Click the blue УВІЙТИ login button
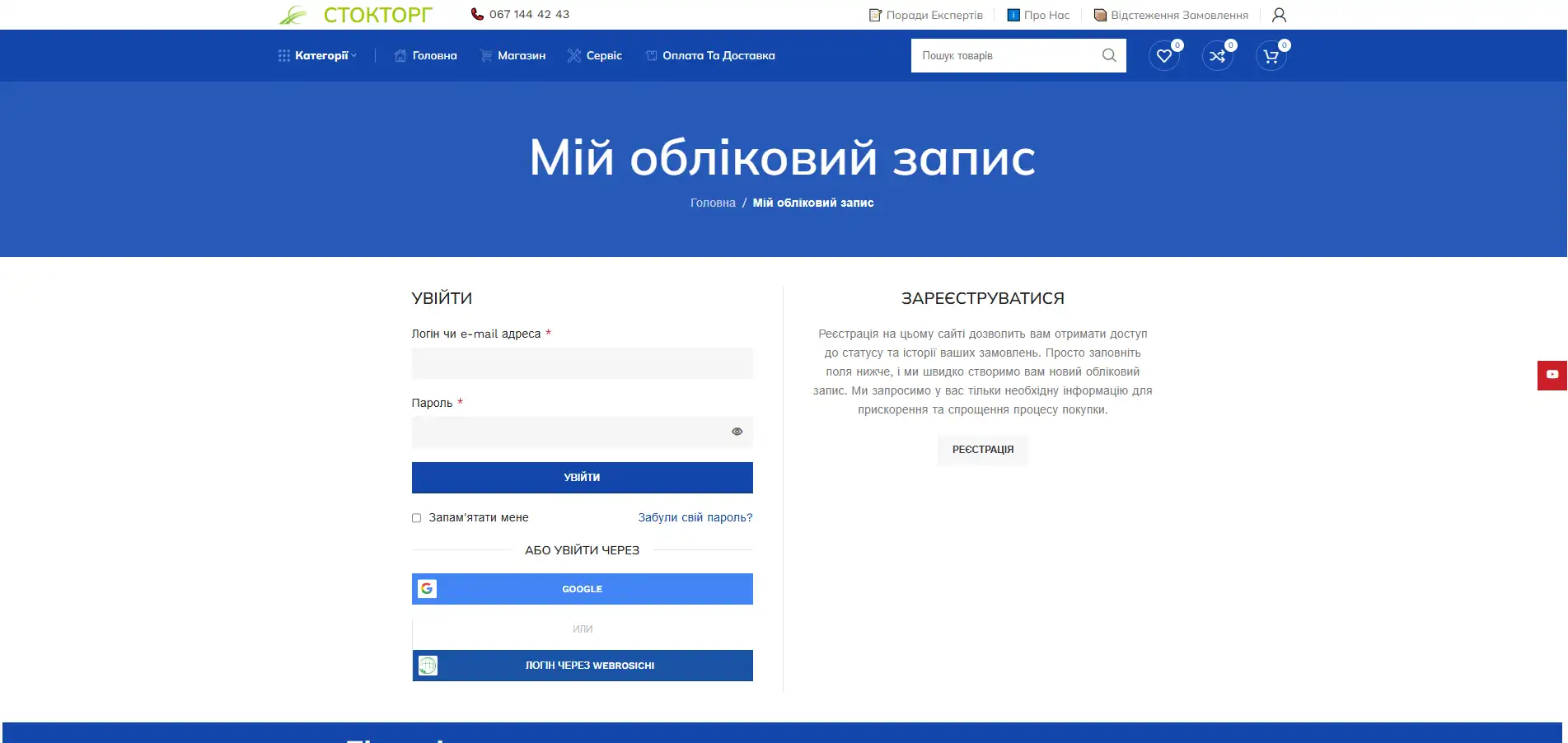This screenshot has width=1568, height=743. (x=583, y=478)
